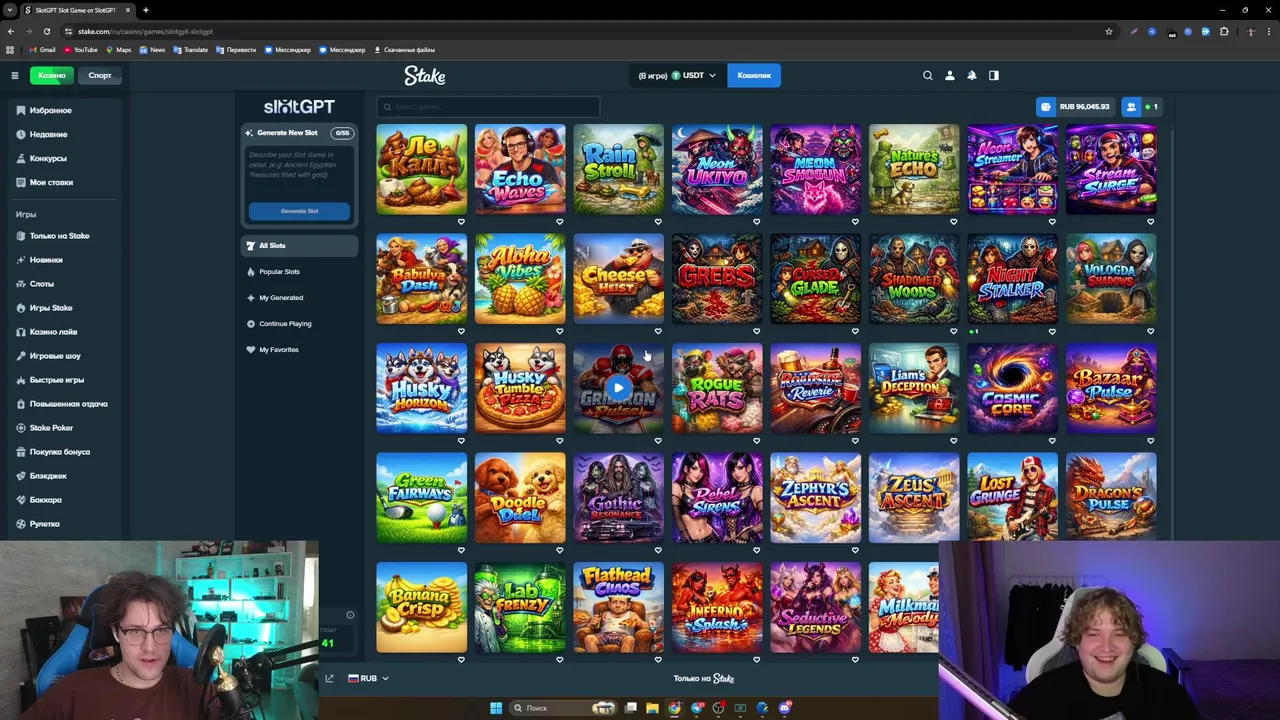Go back with browser back arrow

click(11, 31)
